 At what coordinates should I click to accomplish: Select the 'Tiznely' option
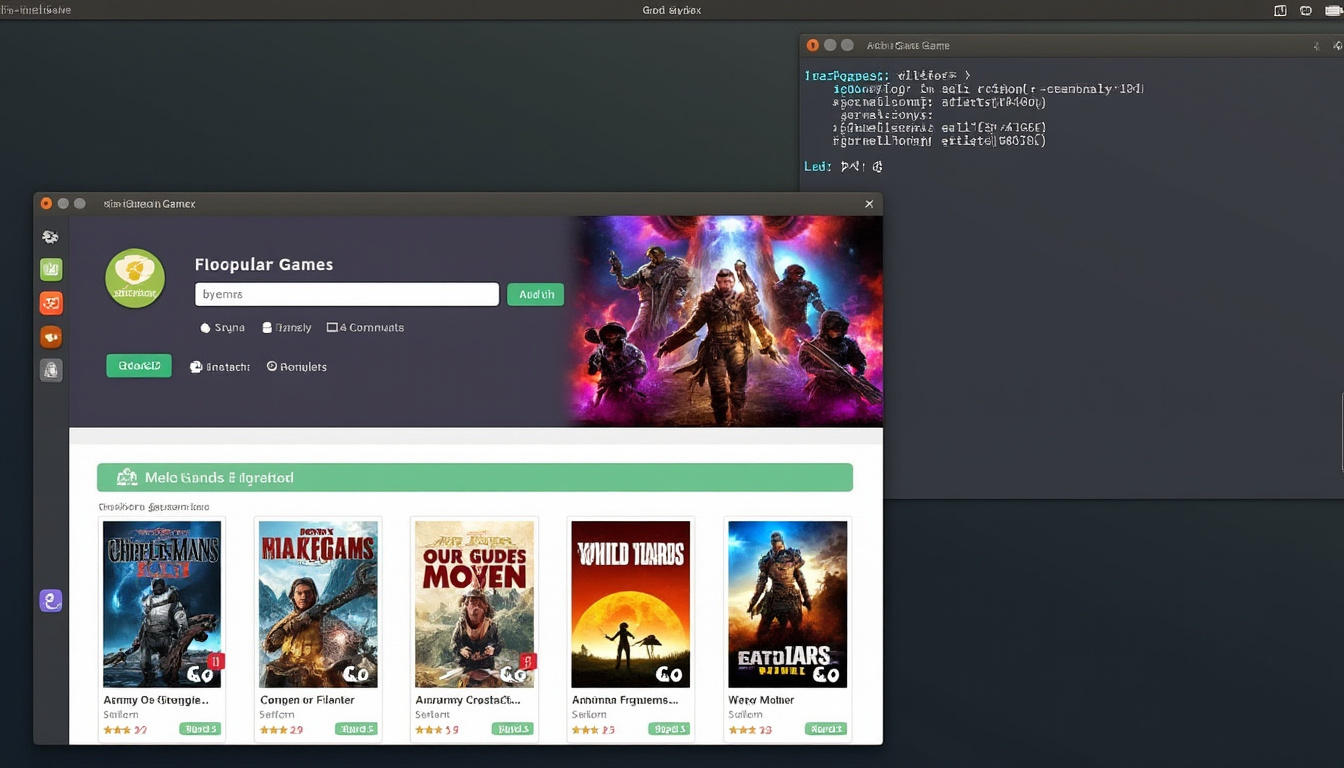click(x=286, y=328)
